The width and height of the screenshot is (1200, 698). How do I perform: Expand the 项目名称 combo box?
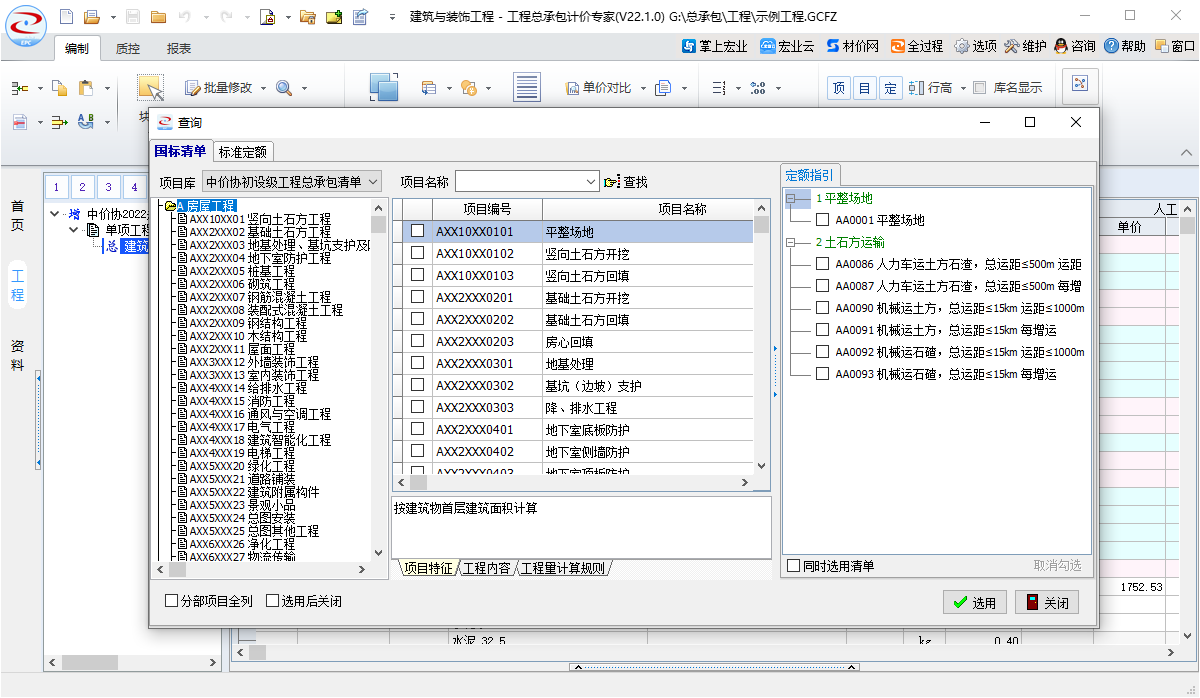(x=589, y=181)
